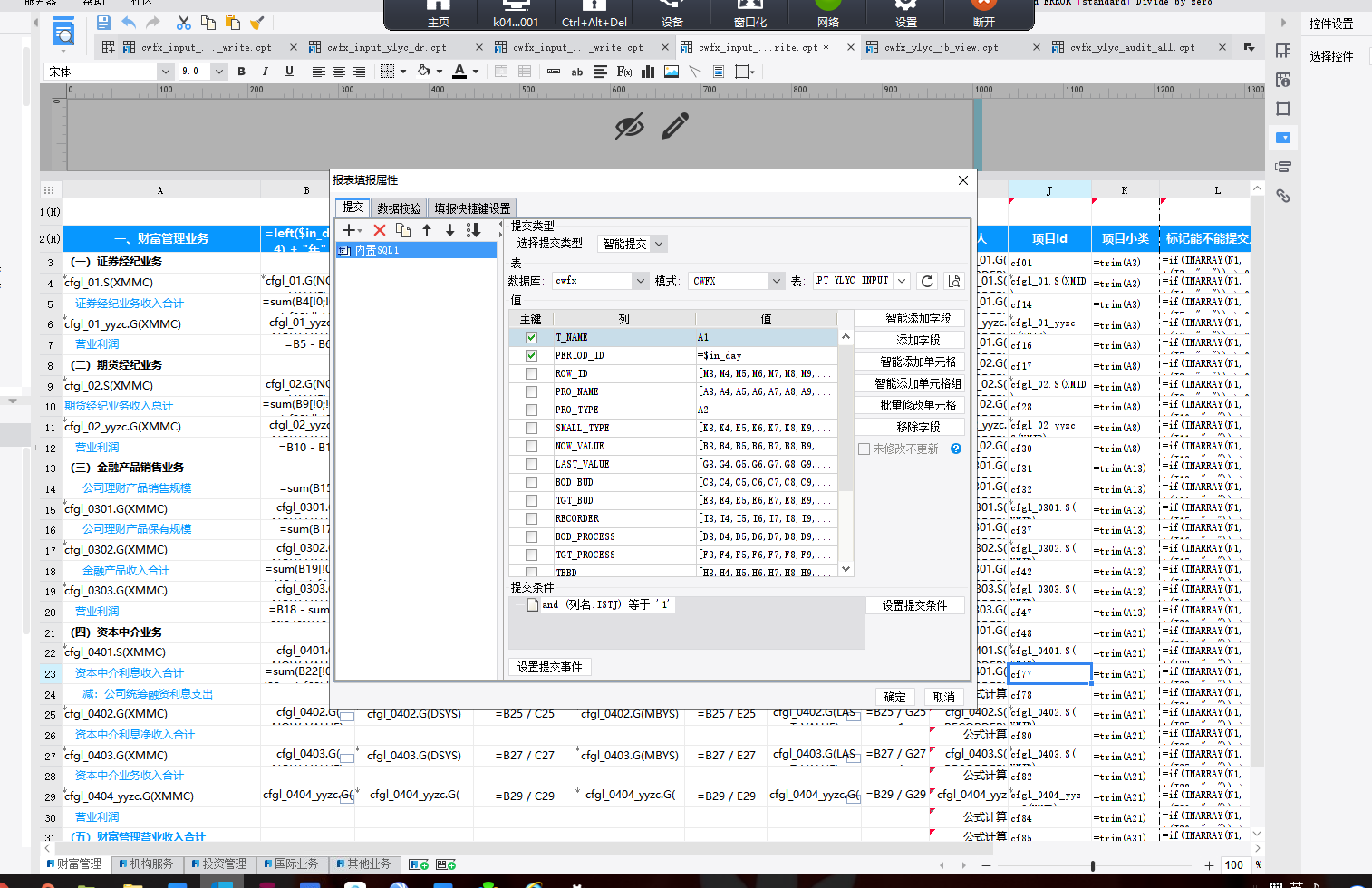Switch to 填报快捷键设置 tab
The image size is (1372, 888).
472,208
